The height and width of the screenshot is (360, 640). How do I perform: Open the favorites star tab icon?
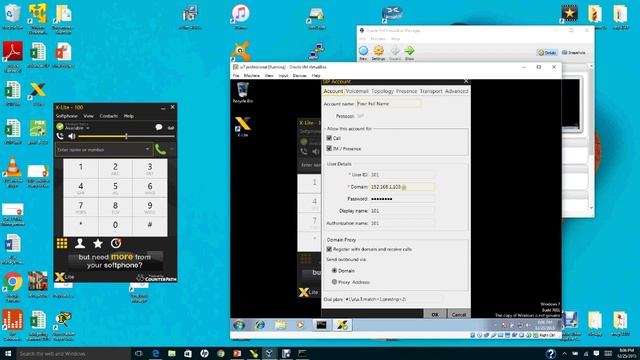click(98, 244)
